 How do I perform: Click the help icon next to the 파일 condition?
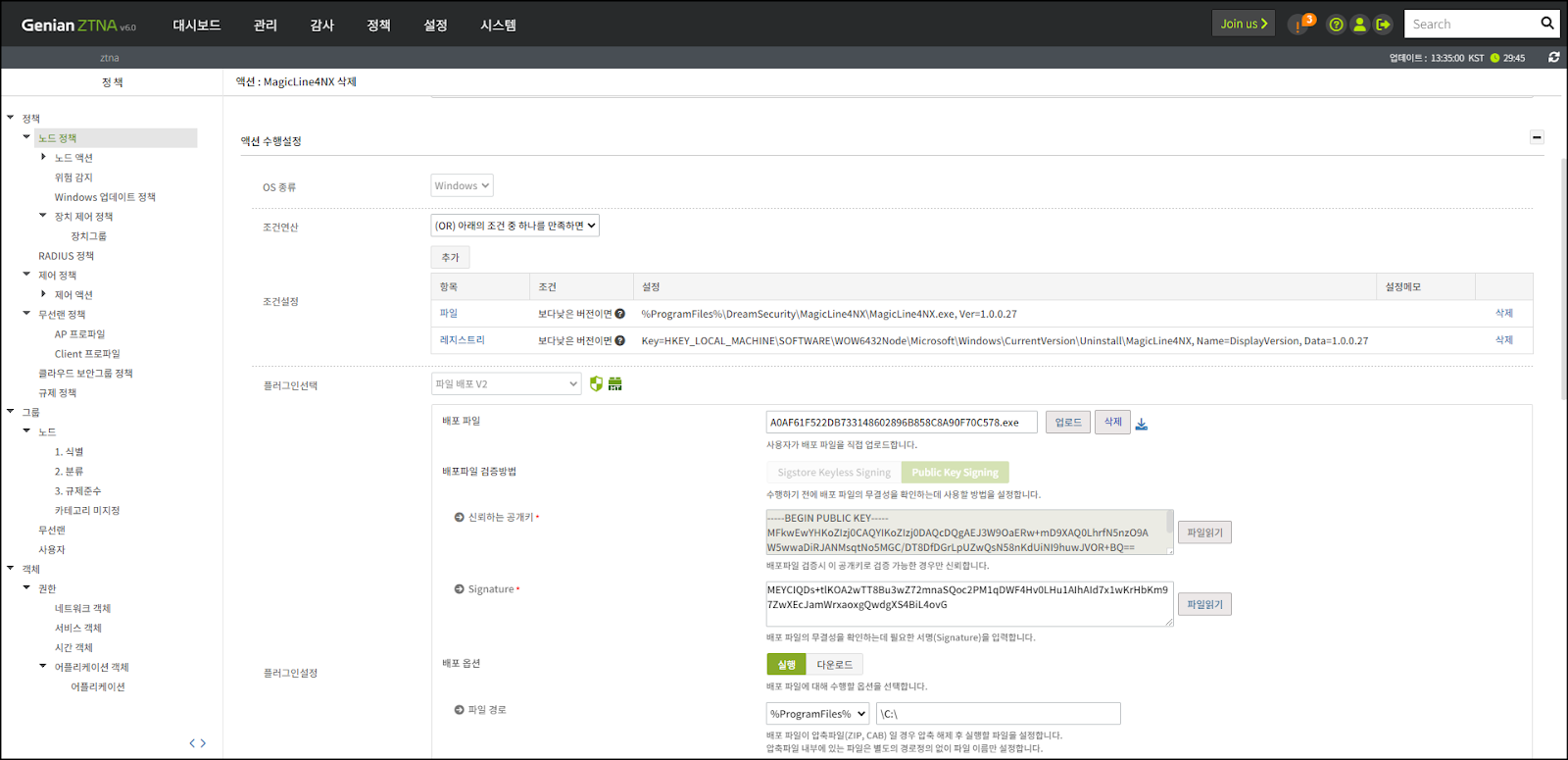[x=619, y=314]
